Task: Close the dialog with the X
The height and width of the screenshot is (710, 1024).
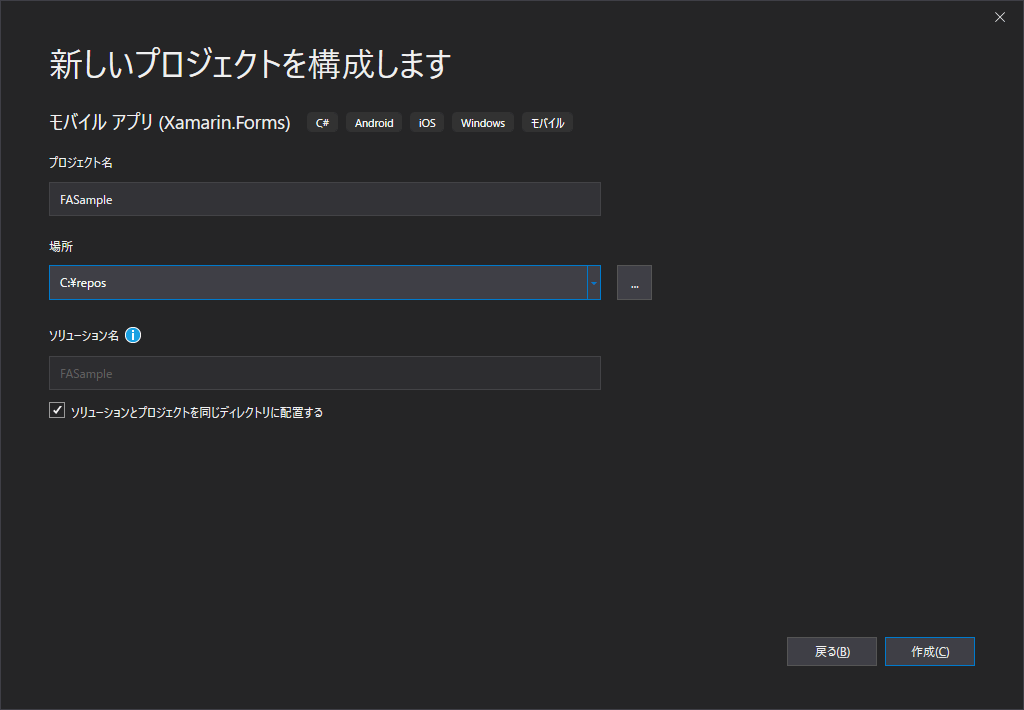Action: pyautogui.click(x=999, y=17)
